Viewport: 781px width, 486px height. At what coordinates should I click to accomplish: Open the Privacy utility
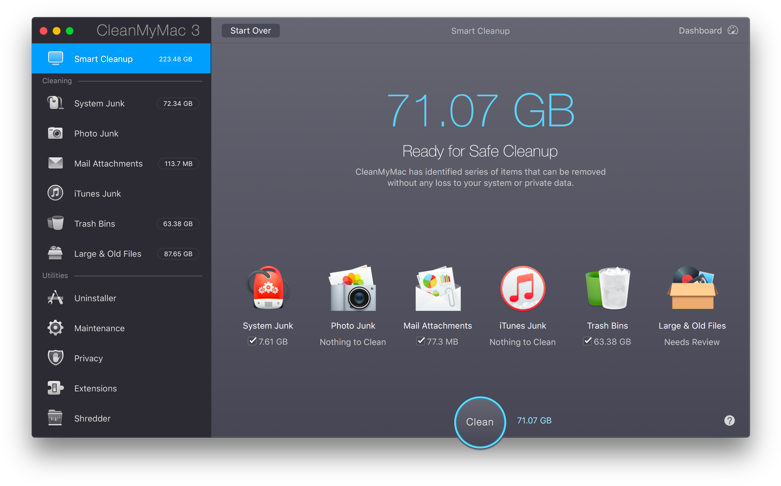point(121,358)
